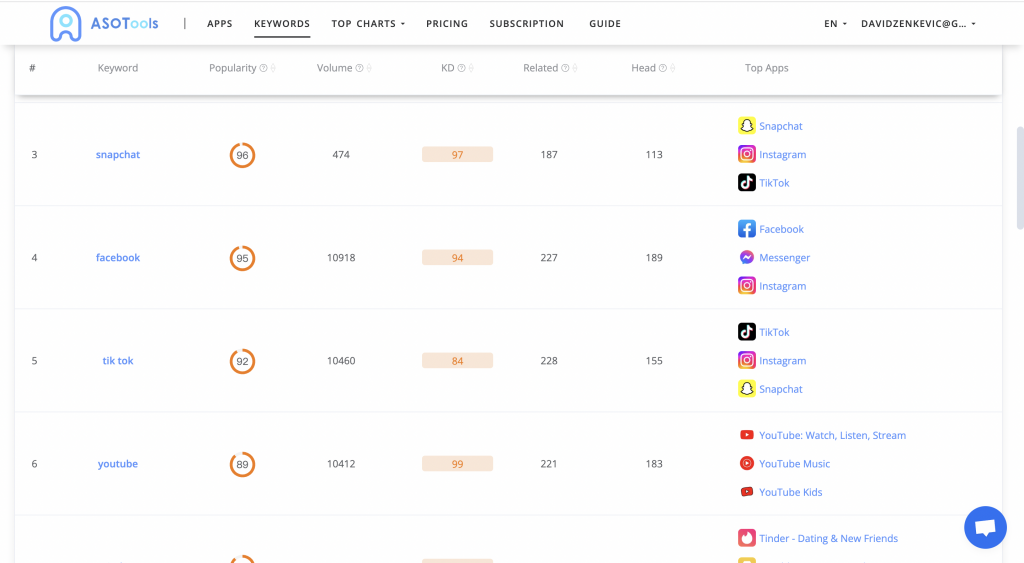Open Snapchat app link in tik tok row

(780, 389)
